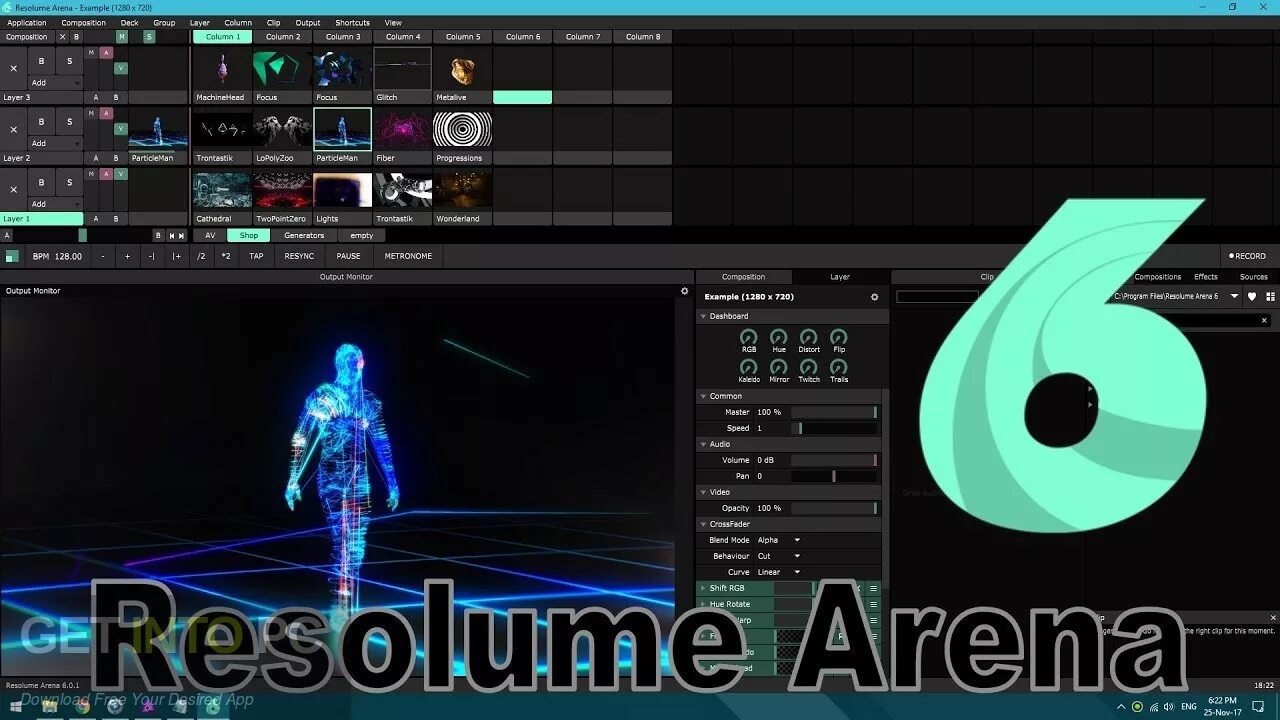1280x720 pixels.
Task: Open the Behaviour Cut dropdown
Action: click(x=779, y=556)
